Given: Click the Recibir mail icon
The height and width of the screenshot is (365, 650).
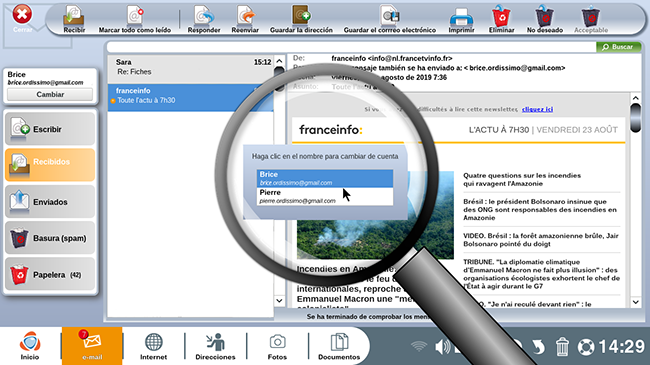Looking at the screenshot, I should click(x=74, y=17).
